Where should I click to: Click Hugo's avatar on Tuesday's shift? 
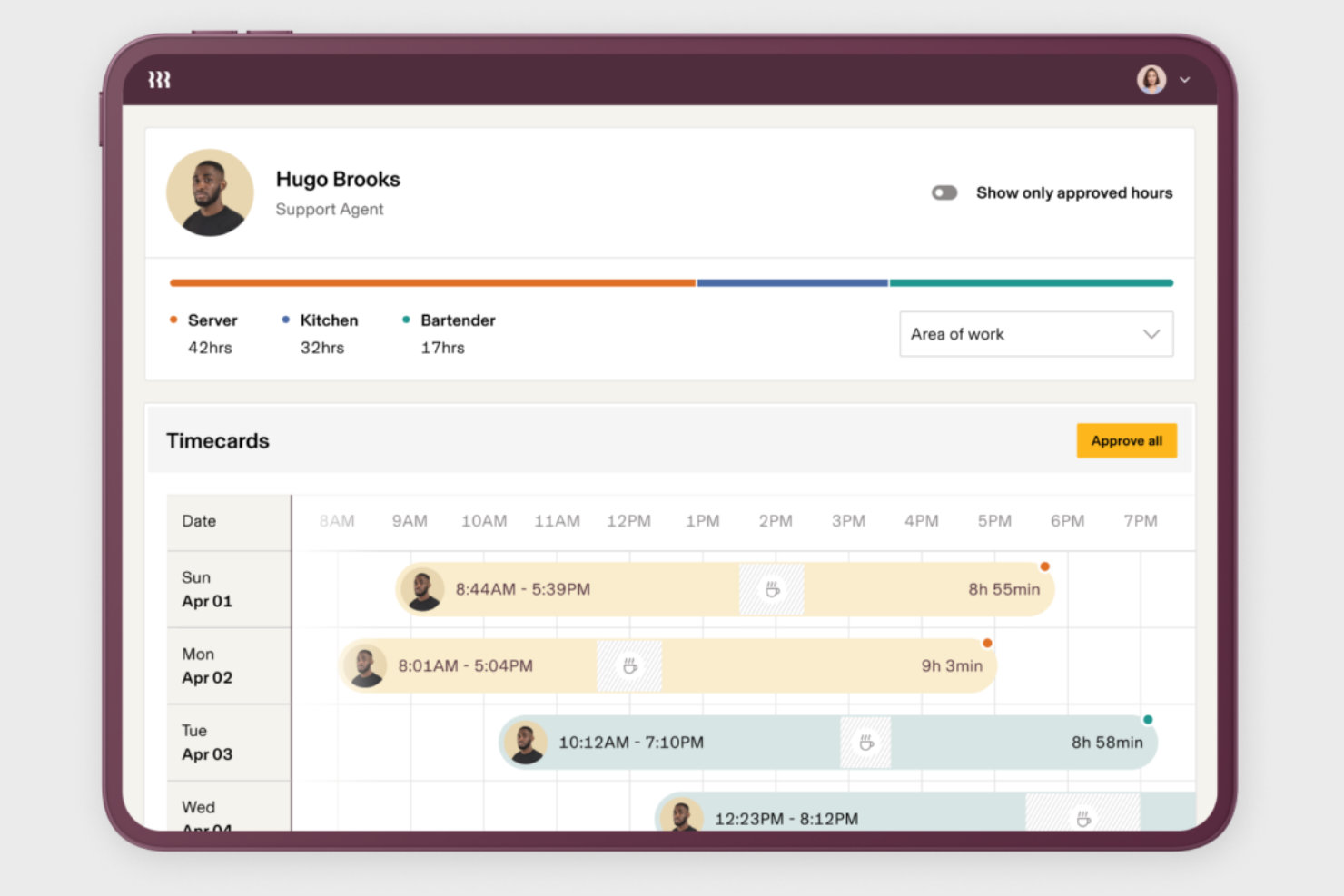click(526, 742)
